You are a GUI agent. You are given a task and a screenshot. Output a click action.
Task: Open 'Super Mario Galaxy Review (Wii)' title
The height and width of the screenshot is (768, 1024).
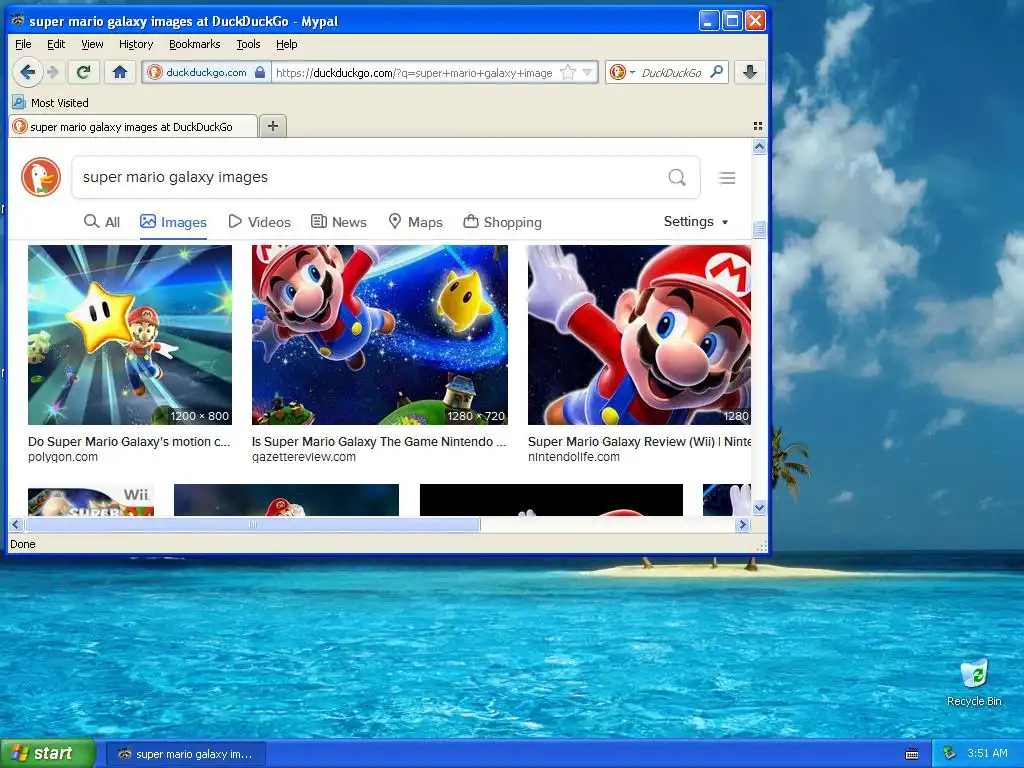pos(639,441)
